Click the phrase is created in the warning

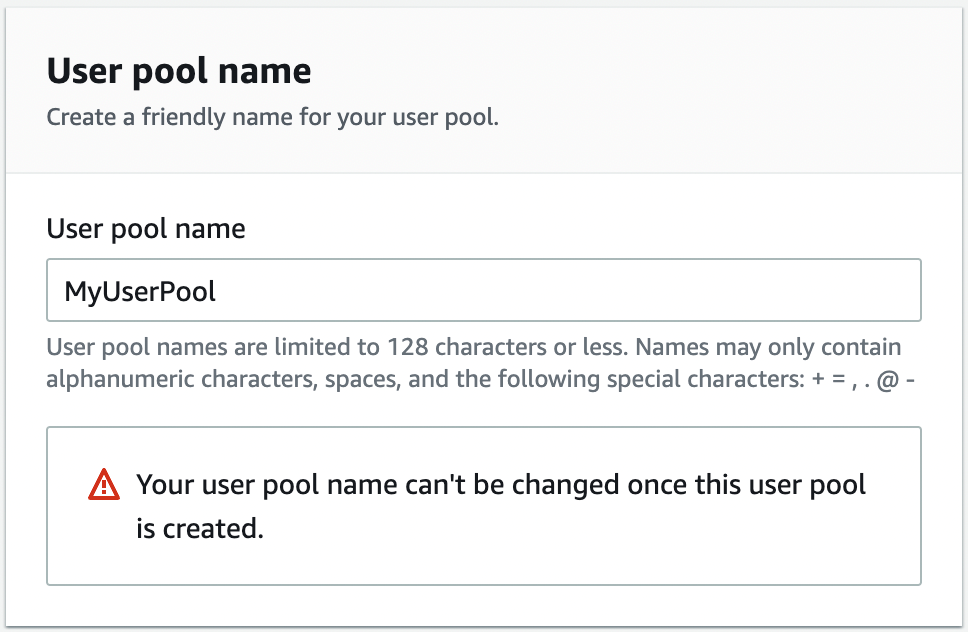point(197,527)
